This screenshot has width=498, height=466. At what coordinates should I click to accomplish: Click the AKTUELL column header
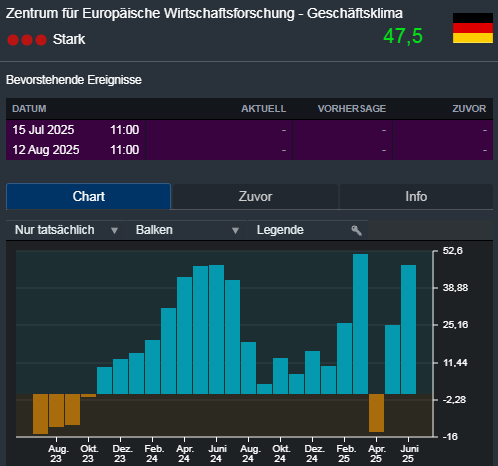pos(264,109)
